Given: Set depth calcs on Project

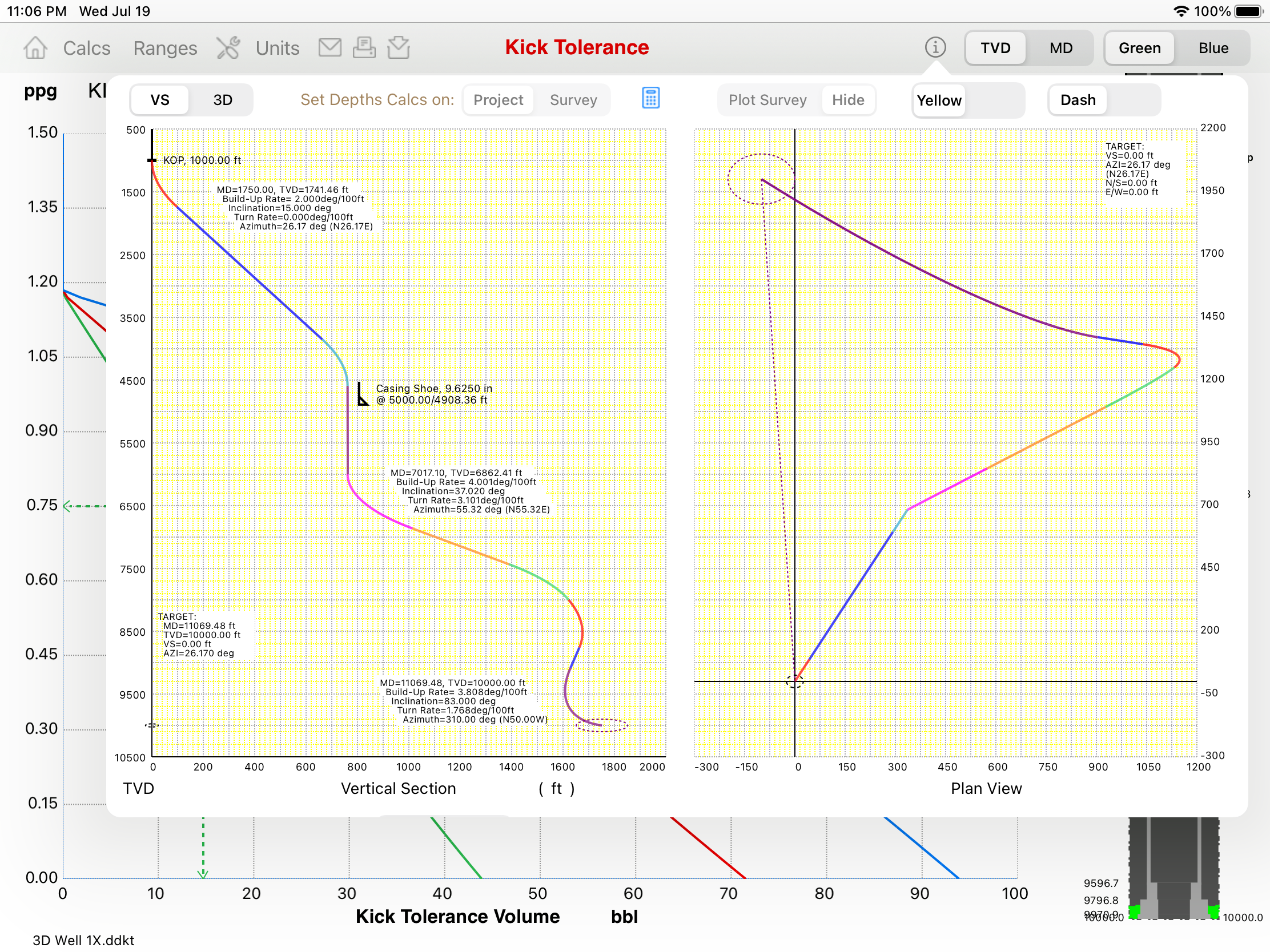Looking at the screenshot, I should (x=498, y=100).
